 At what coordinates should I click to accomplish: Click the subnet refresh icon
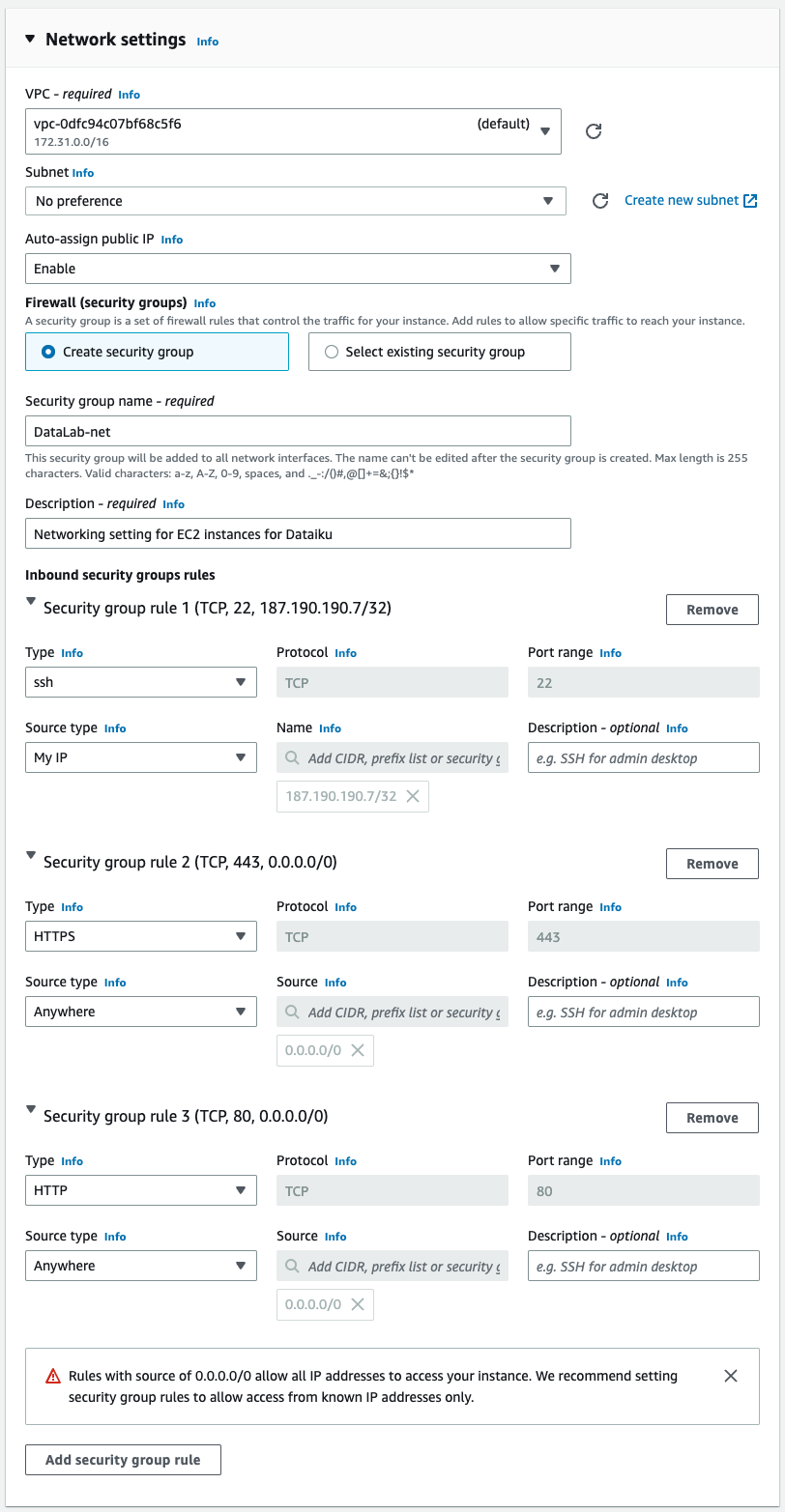pyautogui.click(x=600, y=201)
